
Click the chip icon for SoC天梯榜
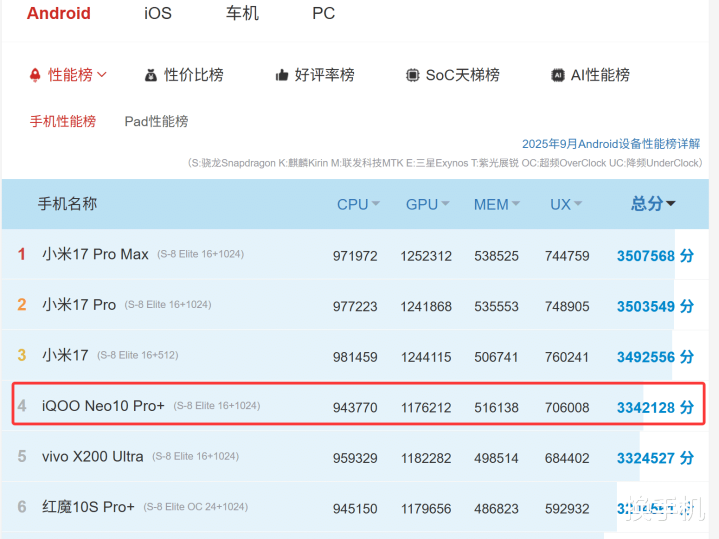tap(412, 75)
